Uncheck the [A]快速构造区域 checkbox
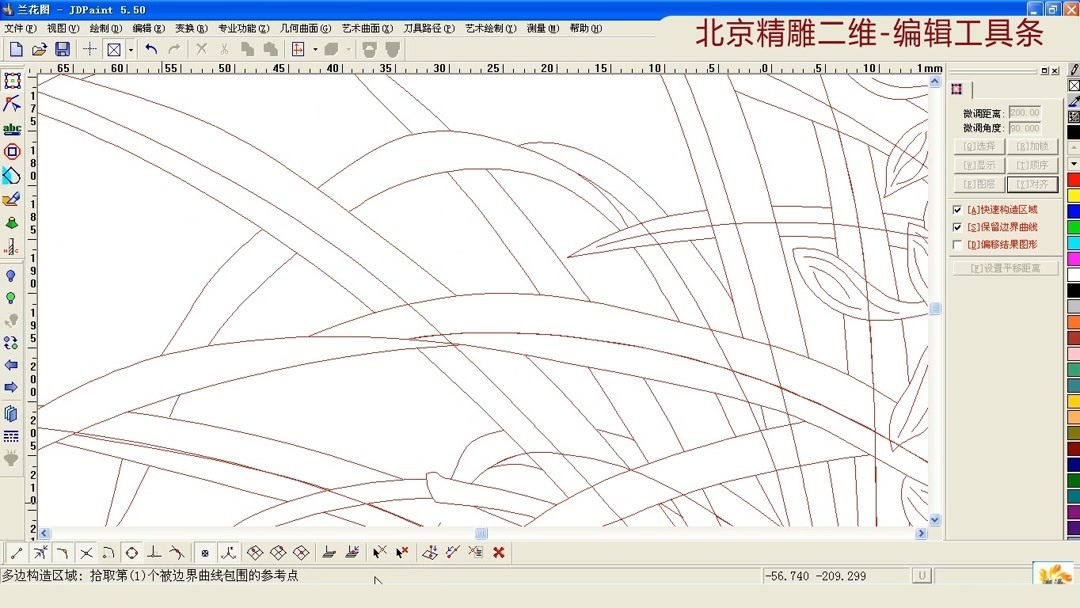 957,210
